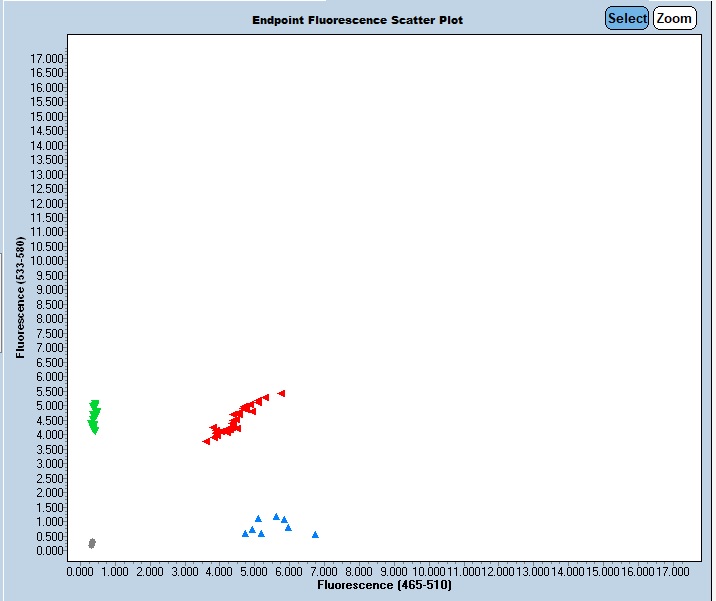The image size is (716, 601).
Task: Click the leftmost blue triangle data point
Action: tap(245, 534)
